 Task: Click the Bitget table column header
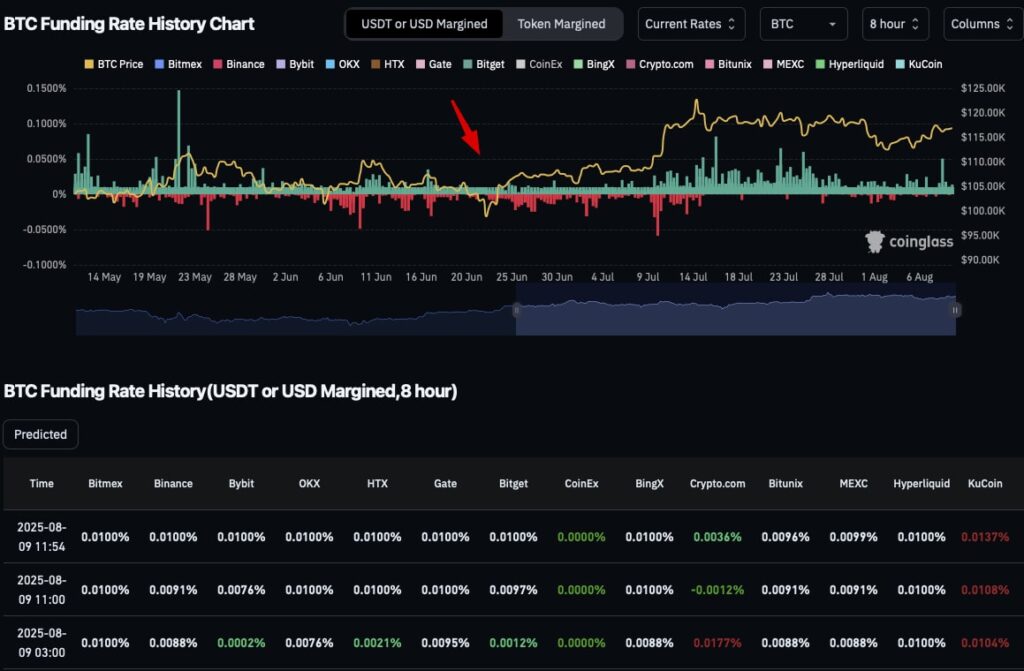click(513, 483)
